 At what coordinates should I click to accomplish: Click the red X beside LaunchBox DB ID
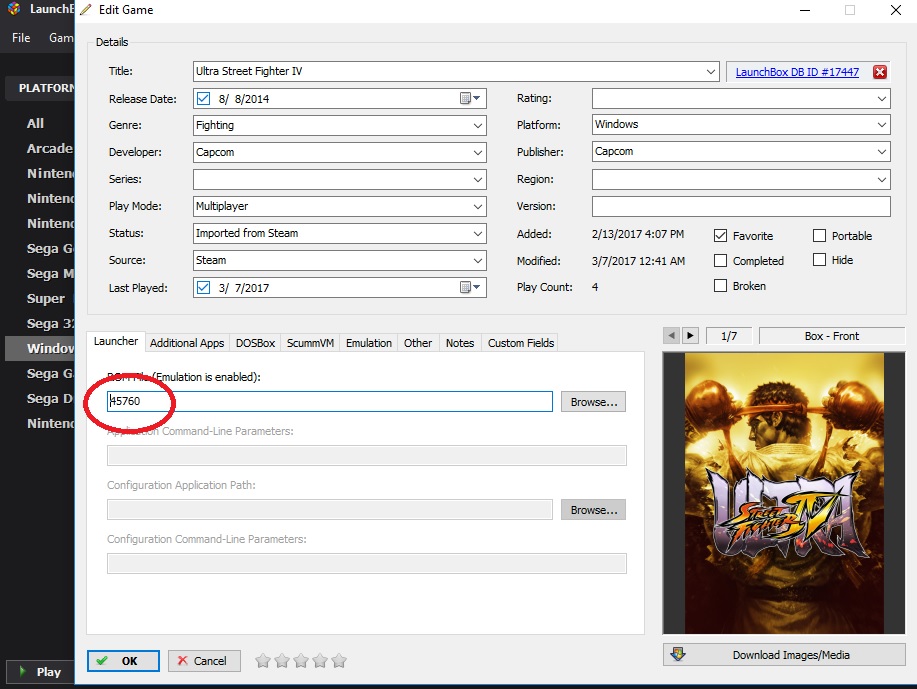880,72
